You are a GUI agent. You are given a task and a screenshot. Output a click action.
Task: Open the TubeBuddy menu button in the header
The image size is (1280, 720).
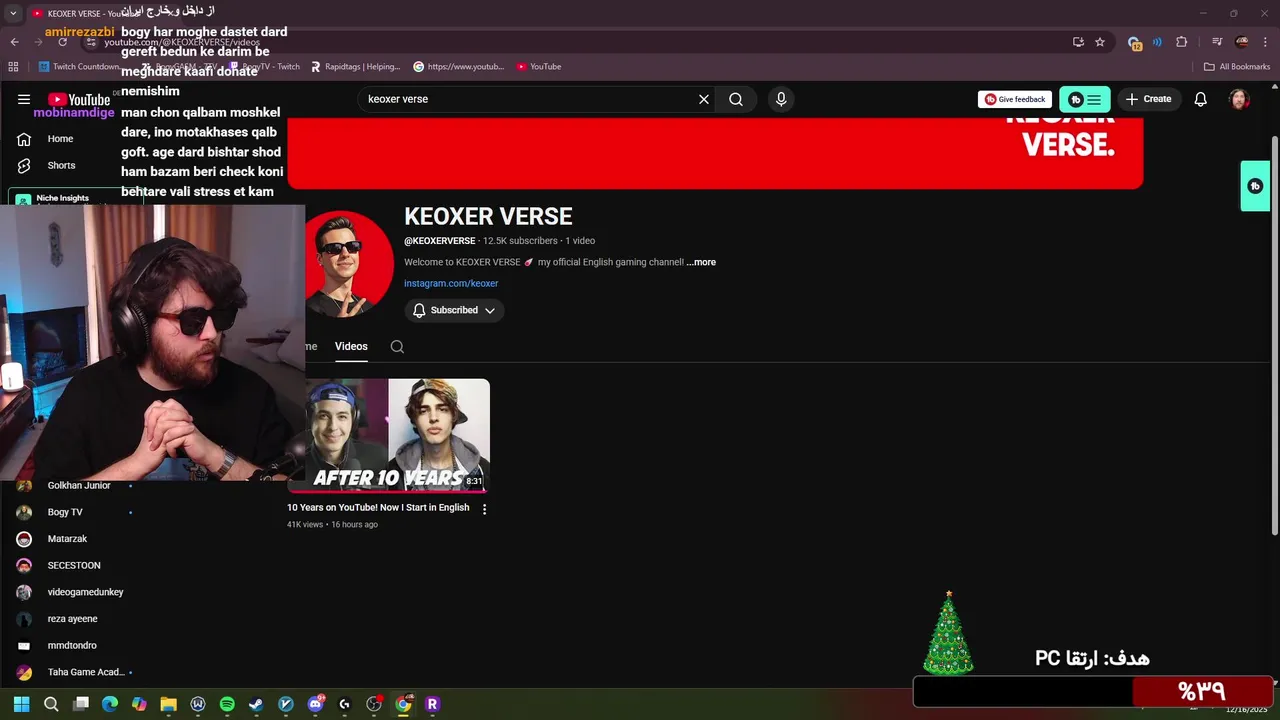(1085, 99)
